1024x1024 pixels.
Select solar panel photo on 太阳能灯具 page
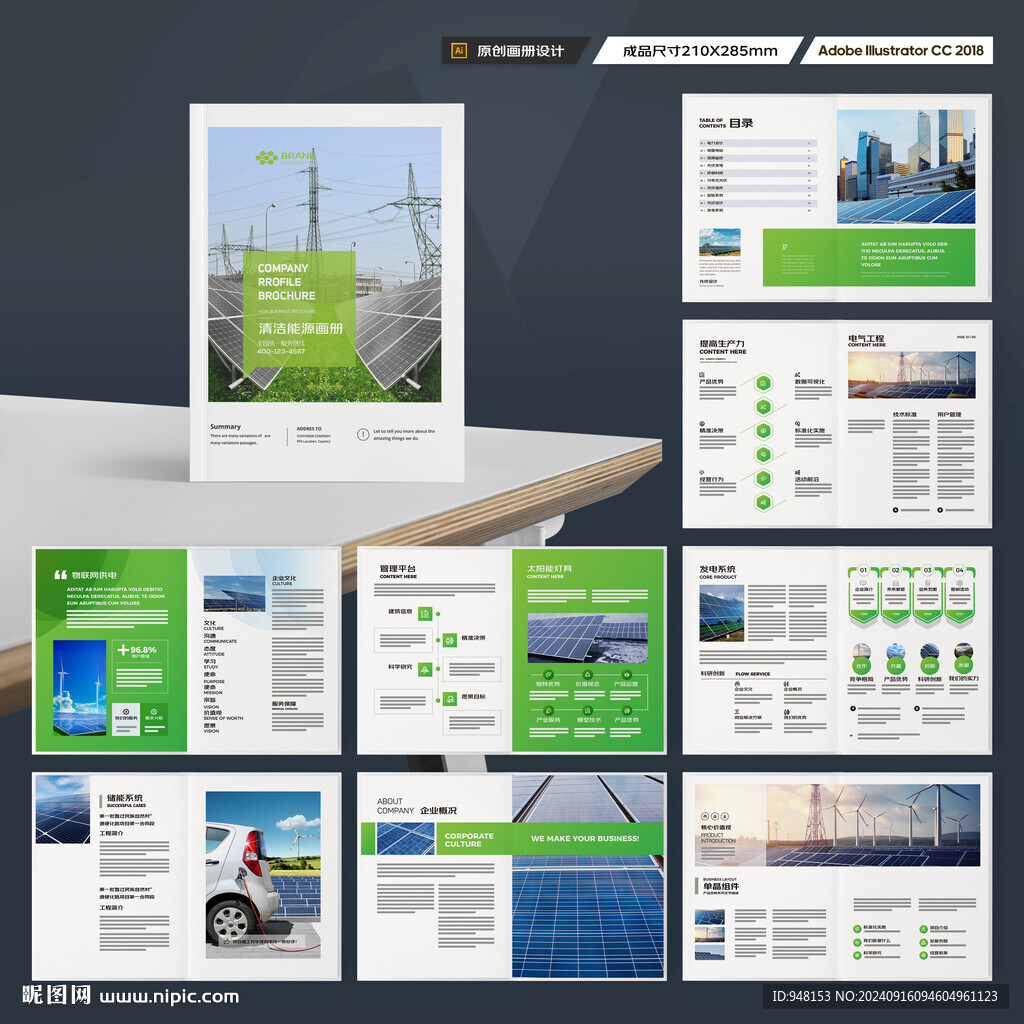(x=587, y=638)
